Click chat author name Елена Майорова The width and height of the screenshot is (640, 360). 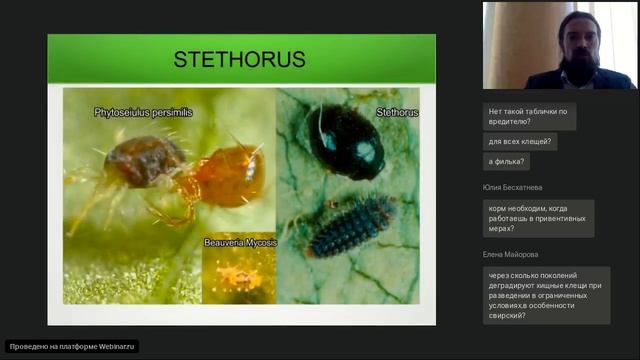tap(510, 254)
